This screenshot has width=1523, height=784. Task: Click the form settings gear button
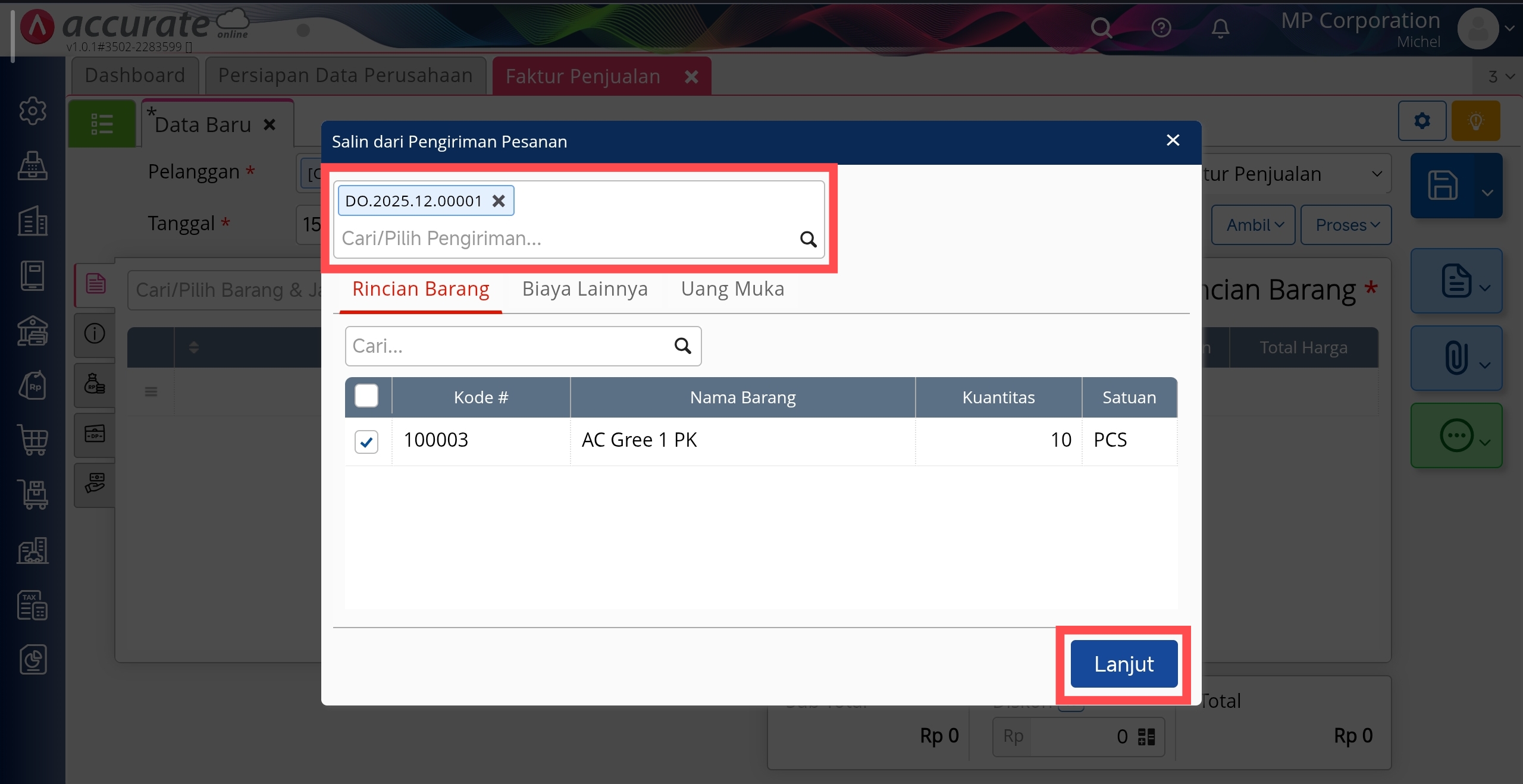1422,121
